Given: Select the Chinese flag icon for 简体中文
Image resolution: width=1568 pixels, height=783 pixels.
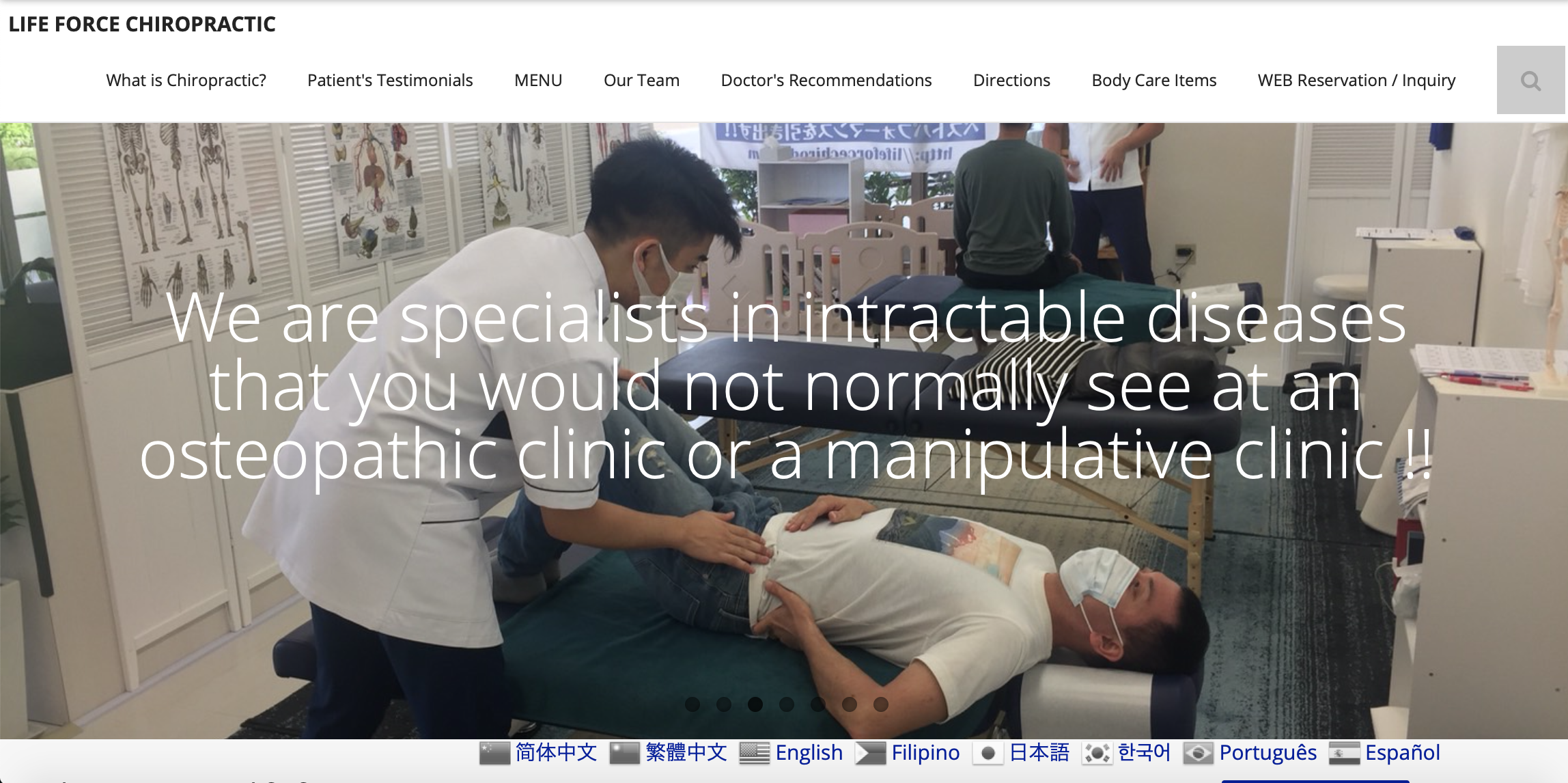Looking at the screenshot, I should (x=494, y=753).
